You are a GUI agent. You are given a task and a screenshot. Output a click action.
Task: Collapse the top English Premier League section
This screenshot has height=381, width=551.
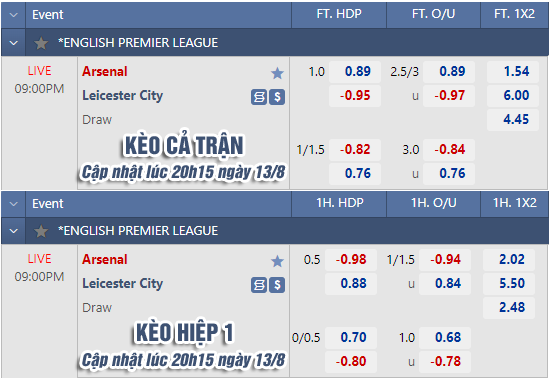tap(13, 43)
